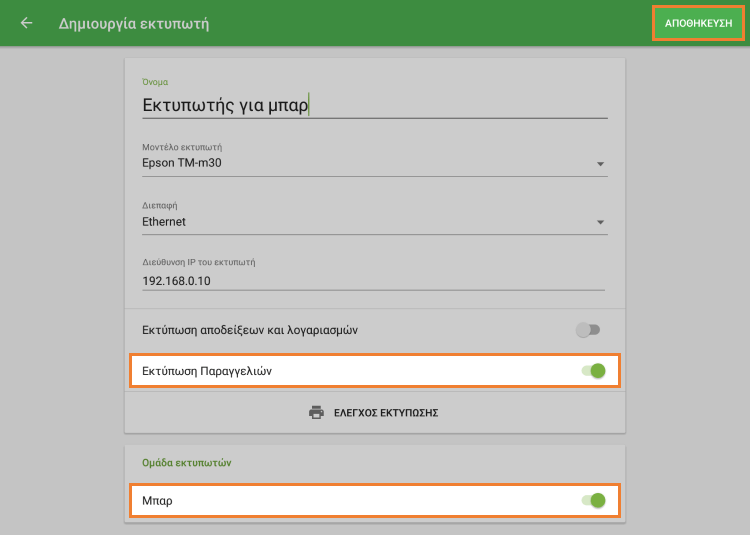Image resolution: width=750 pixels, height=535 pixels.
Task: Click the printer icon beside ΕΛΕΓΧΟΣ ΕΚΤΥΠΩΣΗΣ
Action: pyautogui.click(x=317, y=412)
